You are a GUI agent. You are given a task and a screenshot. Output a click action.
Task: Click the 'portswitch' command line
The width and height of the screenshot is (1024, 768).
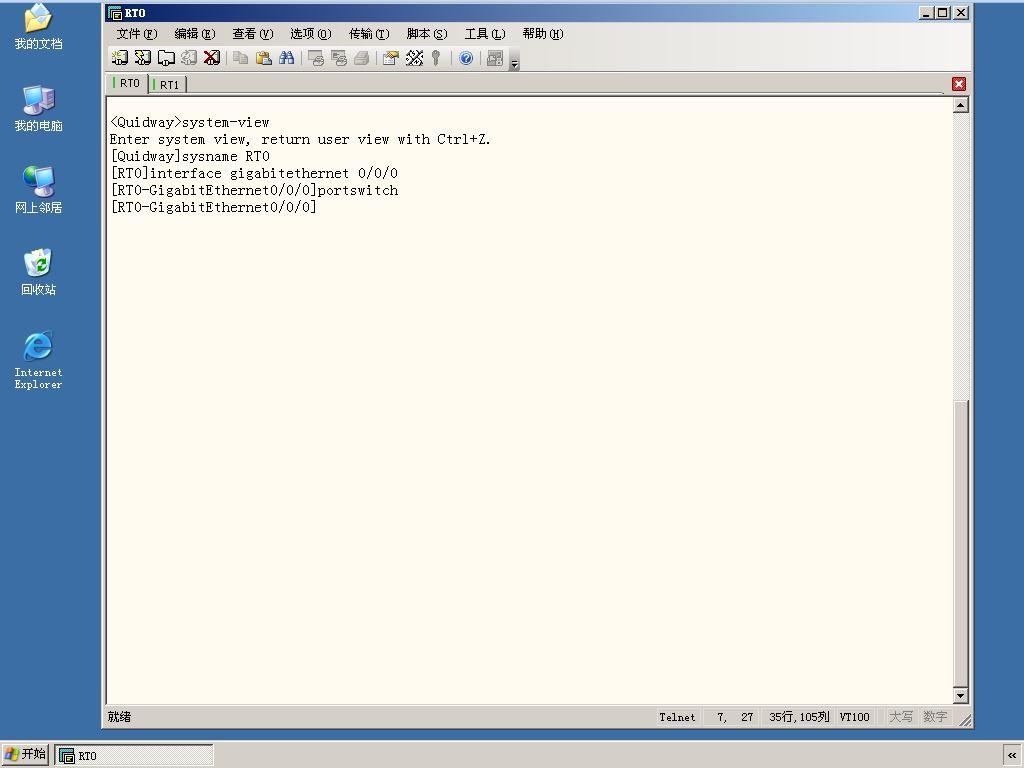pyautogui.click(x=254, y=190)
